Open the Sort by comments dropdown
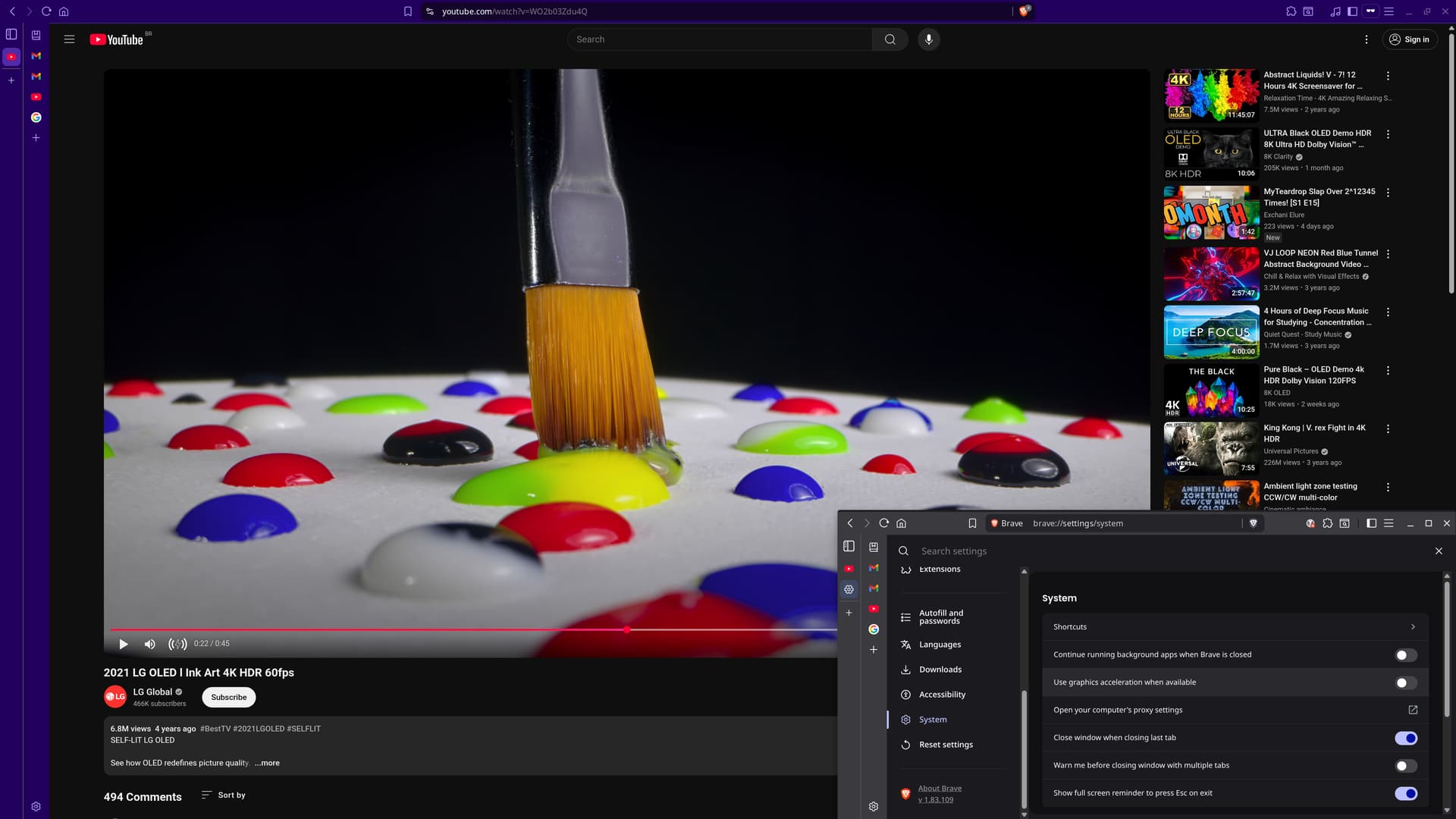 point(224,795)
